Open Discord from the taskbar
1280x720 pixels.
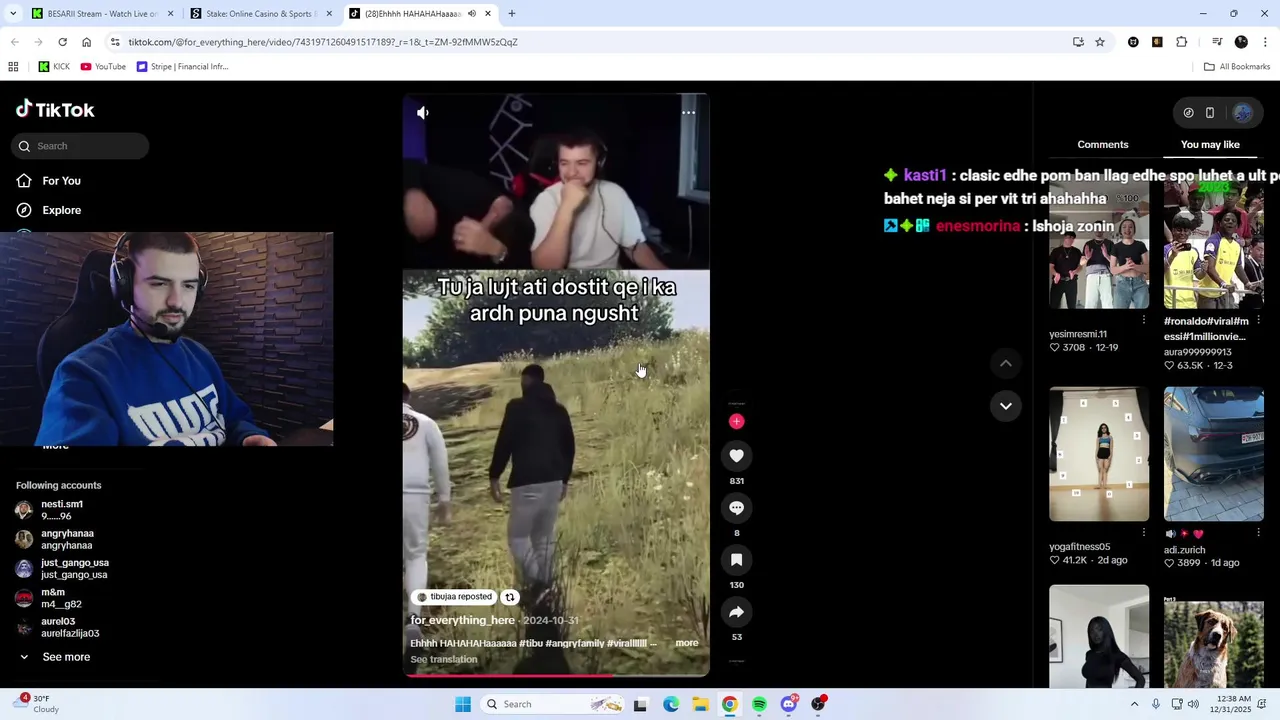(789, 704)
